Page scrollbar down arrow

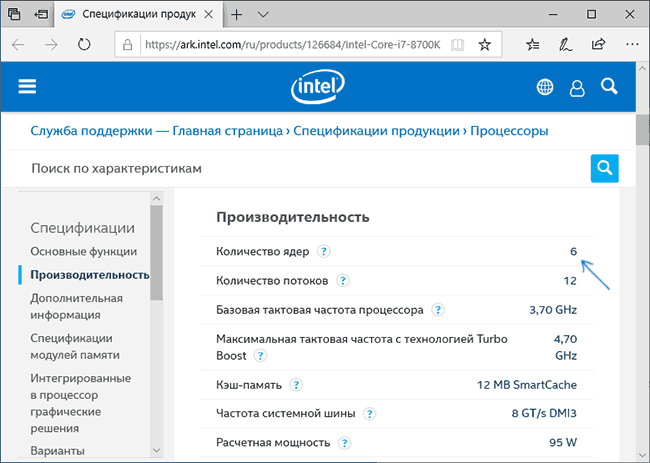(643, 456)
